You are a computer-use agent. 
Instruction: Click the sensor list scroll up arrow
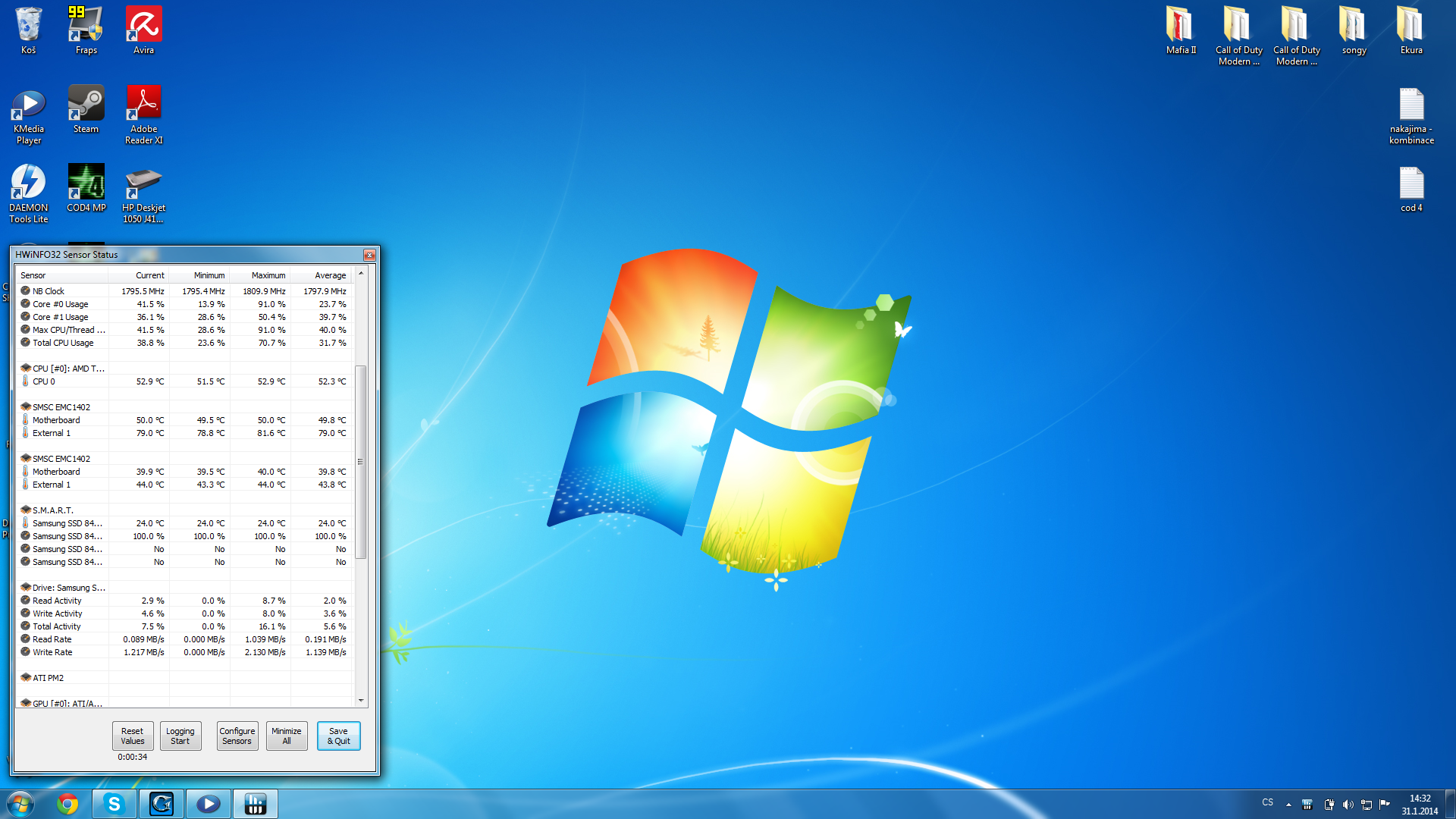pyautogui.click(x=361, y=274)
